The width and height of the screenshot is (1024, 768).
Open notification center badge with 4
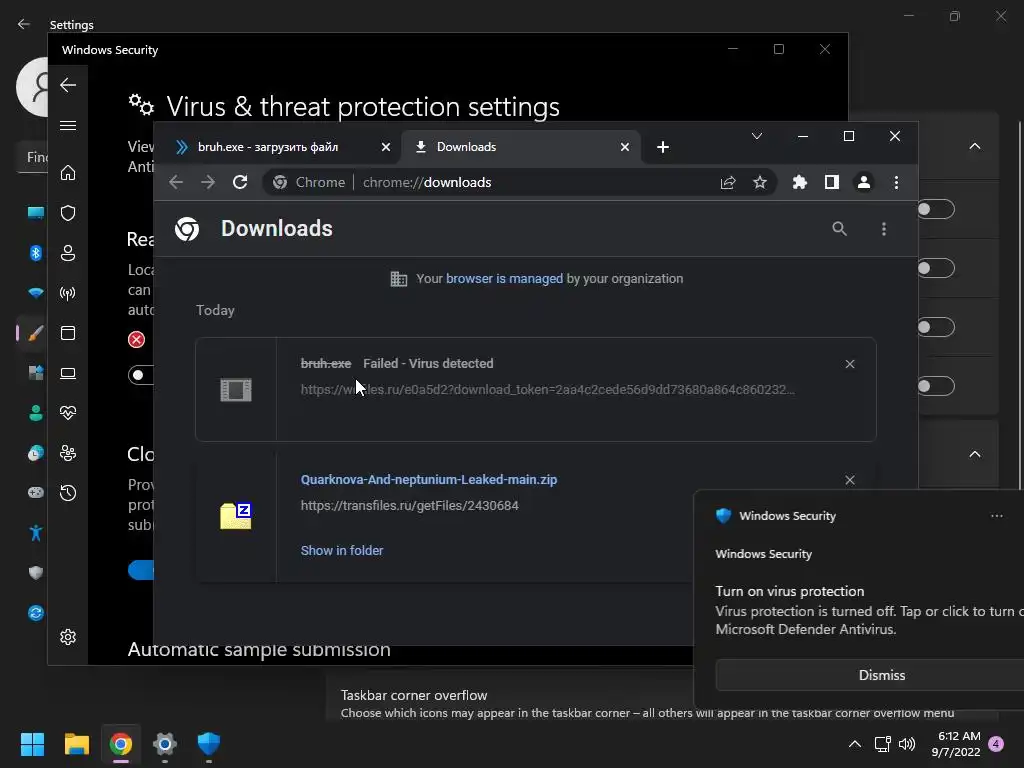click(x=996, y=744)
